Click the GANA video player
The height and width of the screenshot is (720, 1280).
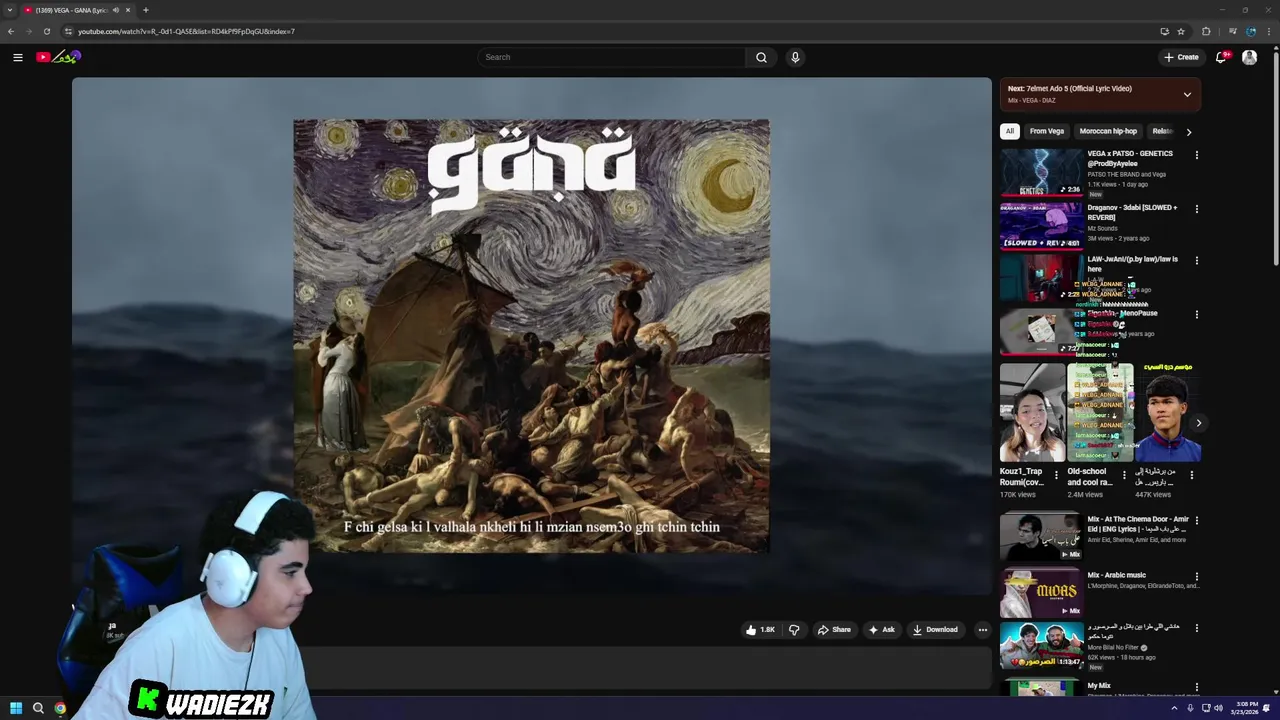click(531, 336)
